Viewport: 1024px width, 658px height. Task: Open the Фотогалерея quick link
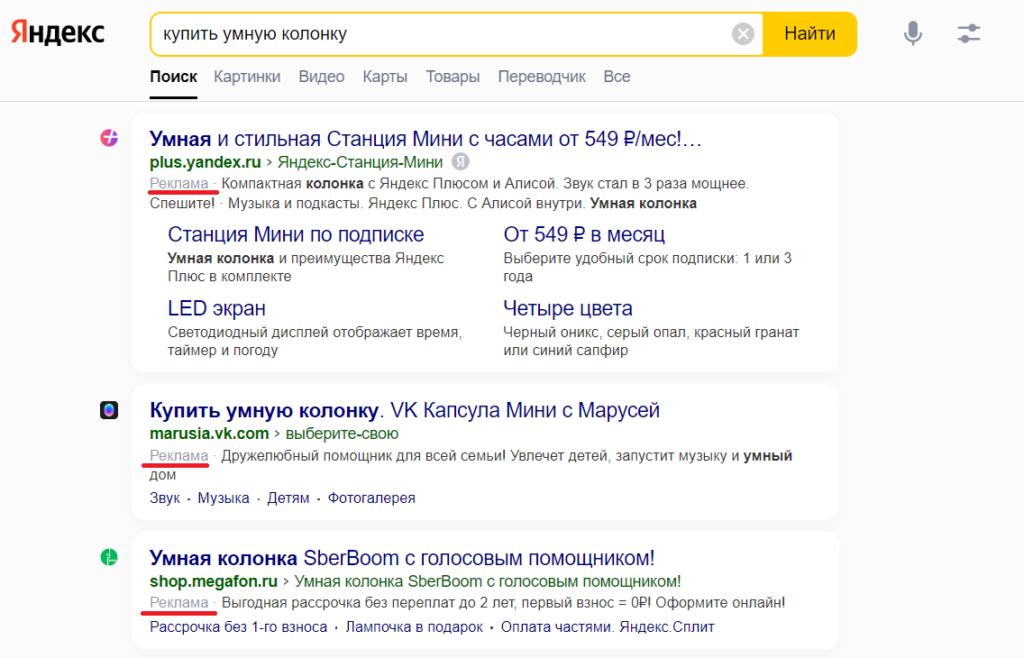371,498
